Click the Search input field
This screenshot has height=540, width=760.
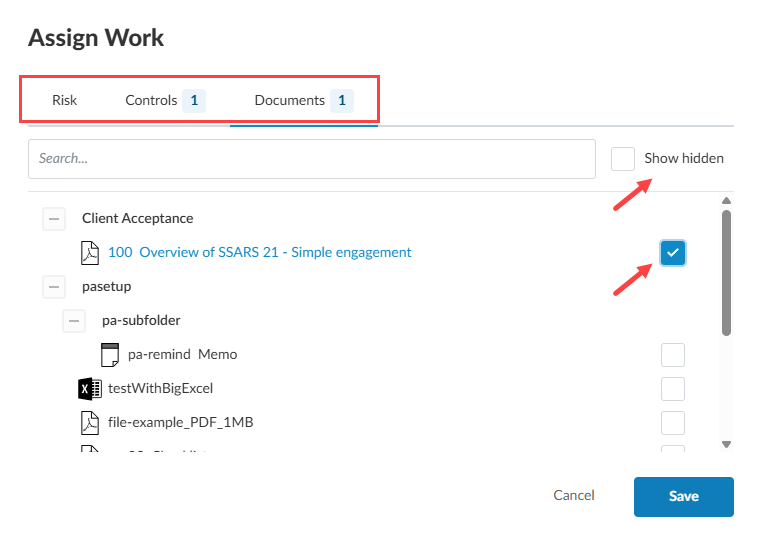[x=312, y=159]
